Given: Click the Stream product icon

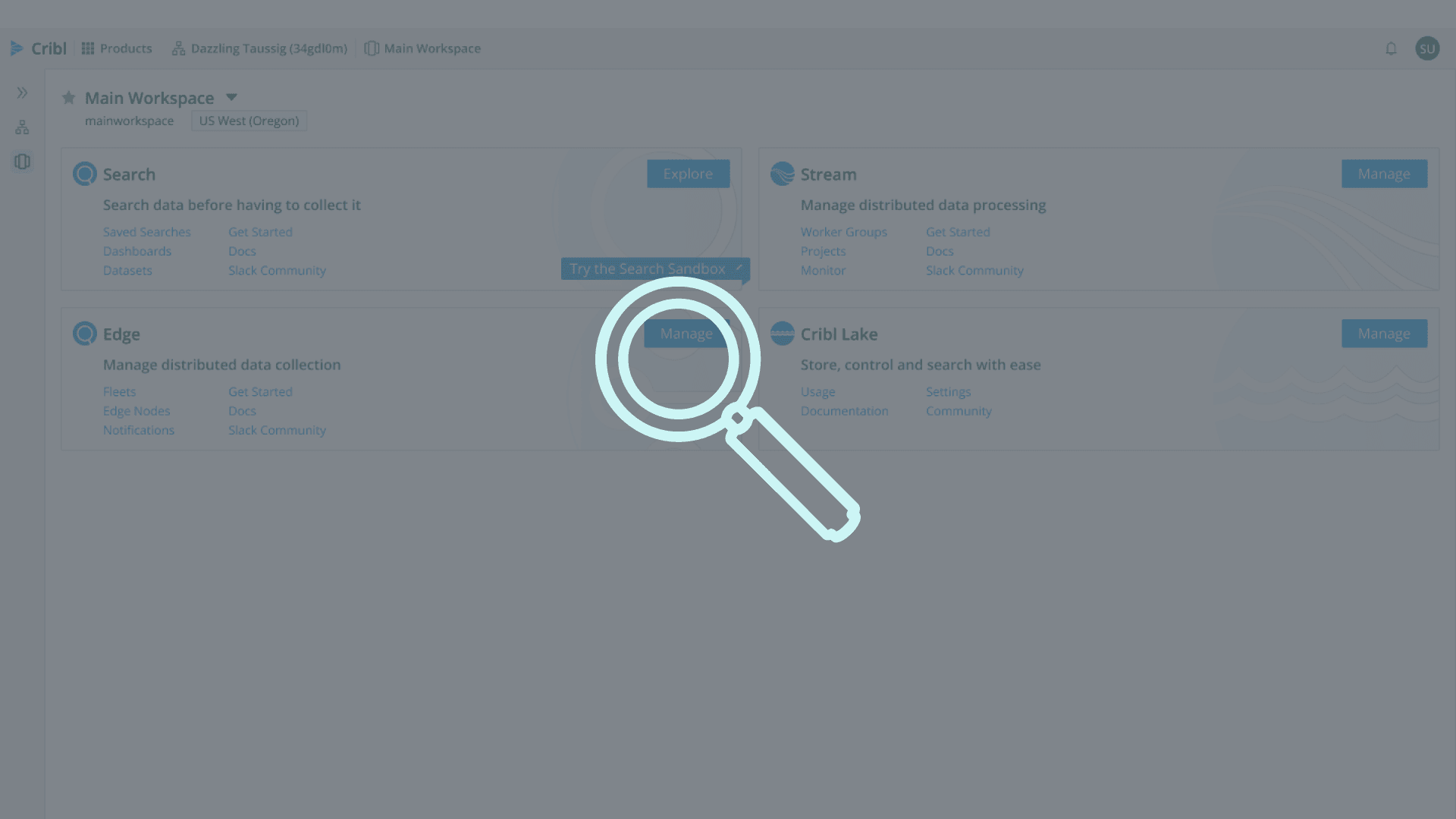Looking at the screenshot, I should (x=783, y=174).
